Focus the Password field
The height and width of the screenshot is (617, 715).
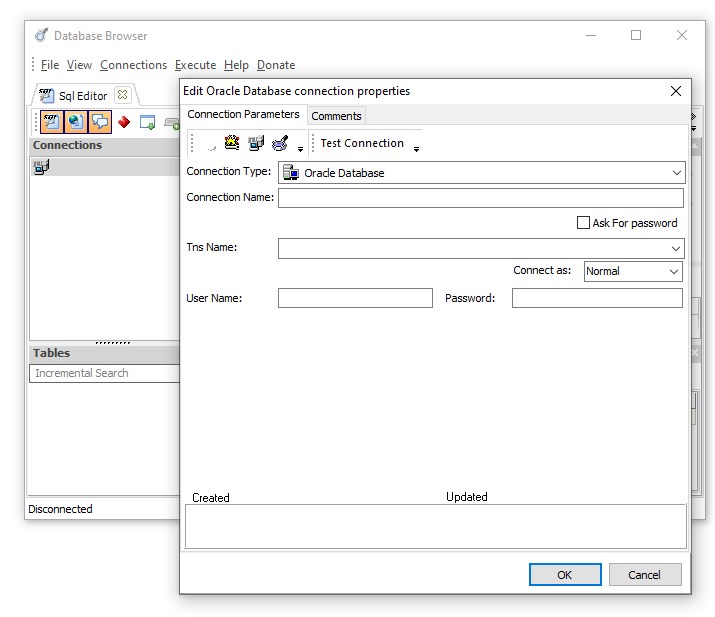[597, 298]
